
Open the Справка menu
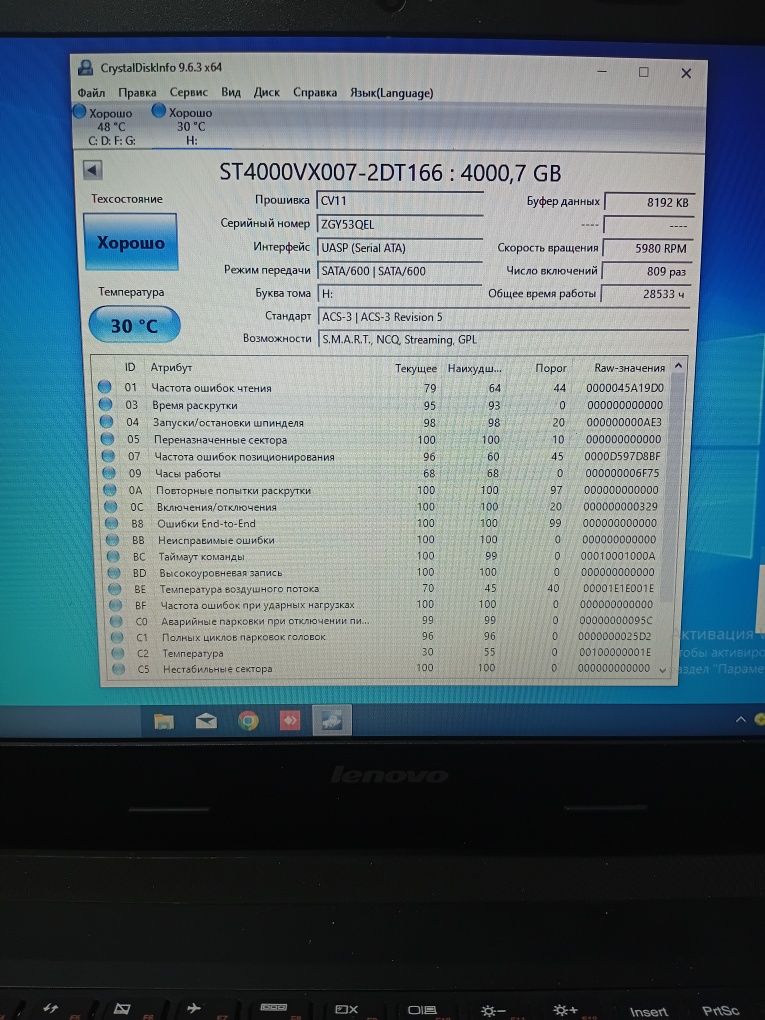tap(315, 92)
